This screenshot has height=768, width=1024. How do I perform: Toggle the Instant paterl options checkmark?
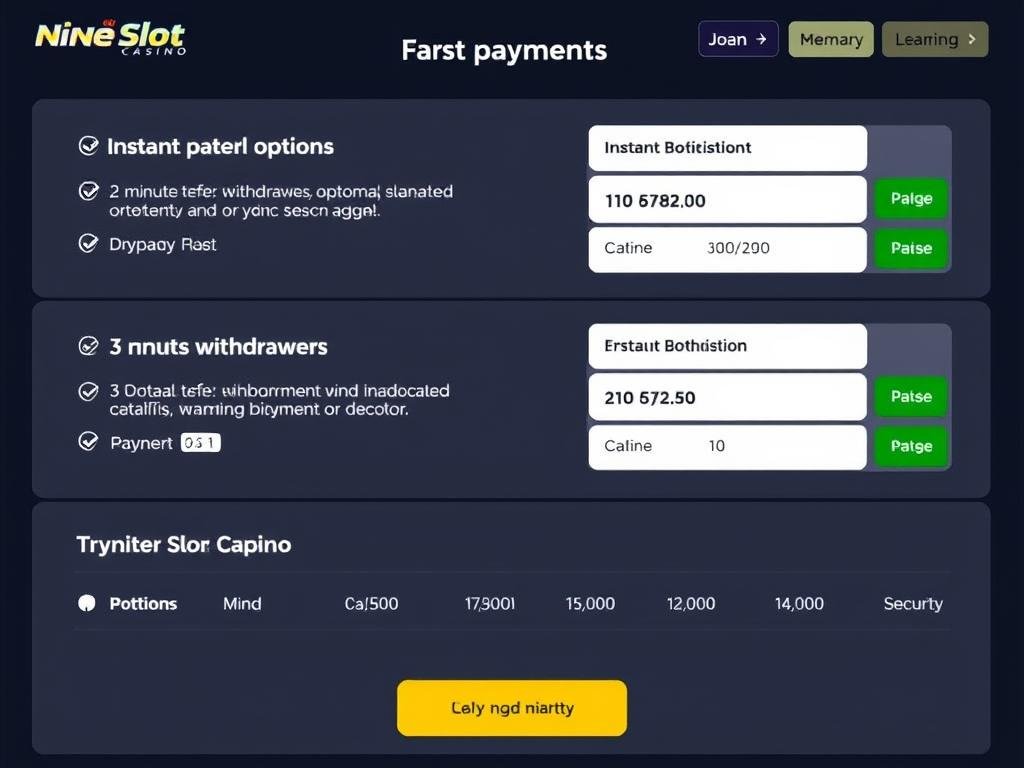coord(88,146)
